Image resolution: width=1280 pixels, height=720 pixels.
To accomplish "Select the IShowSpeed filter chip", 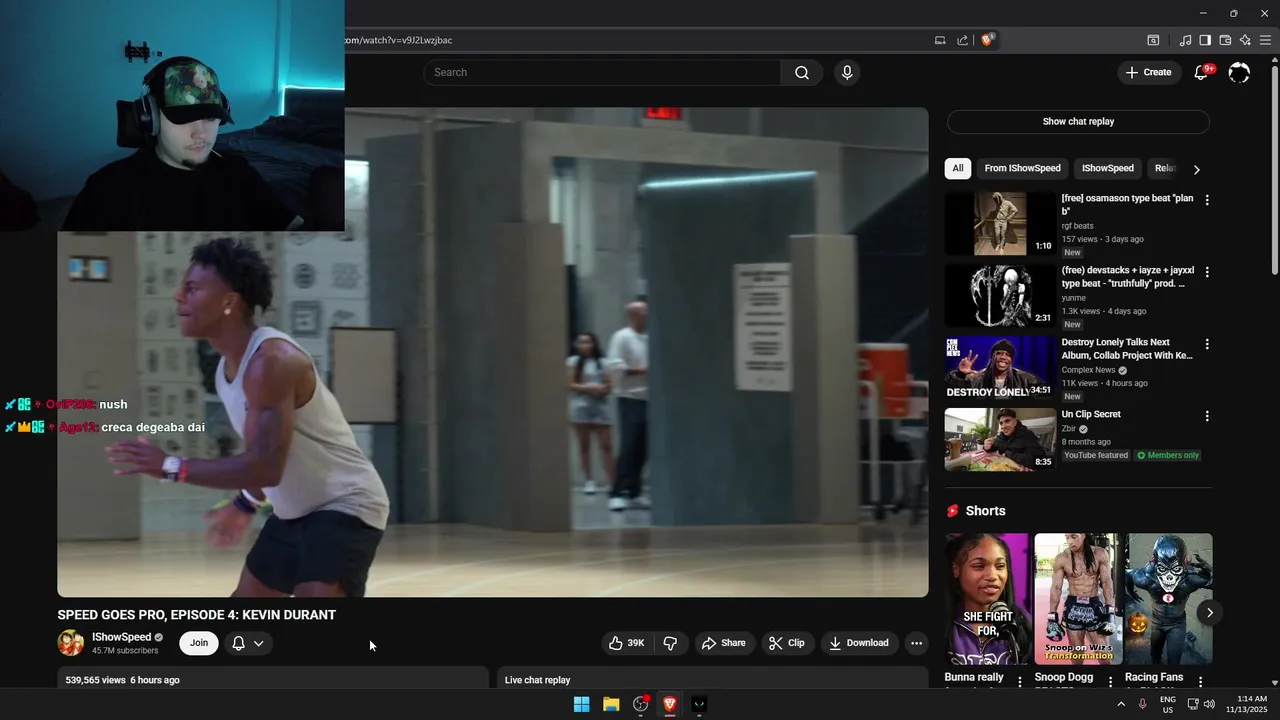I will (1107, 168).
